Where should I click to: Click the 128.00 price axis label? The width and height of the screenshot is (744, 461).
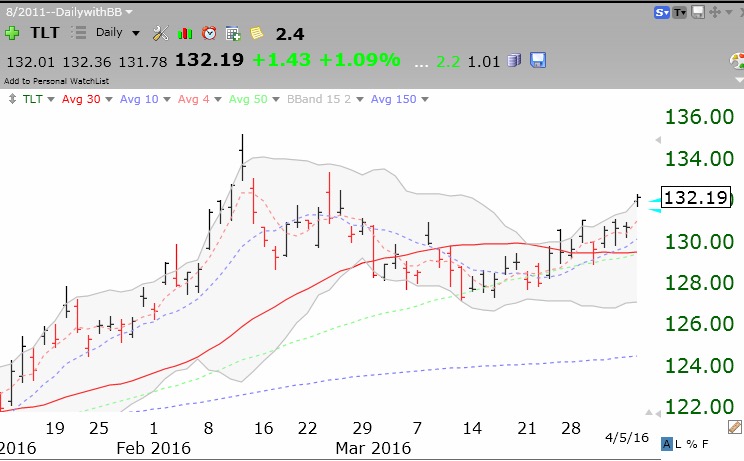[x=699, y=283]
